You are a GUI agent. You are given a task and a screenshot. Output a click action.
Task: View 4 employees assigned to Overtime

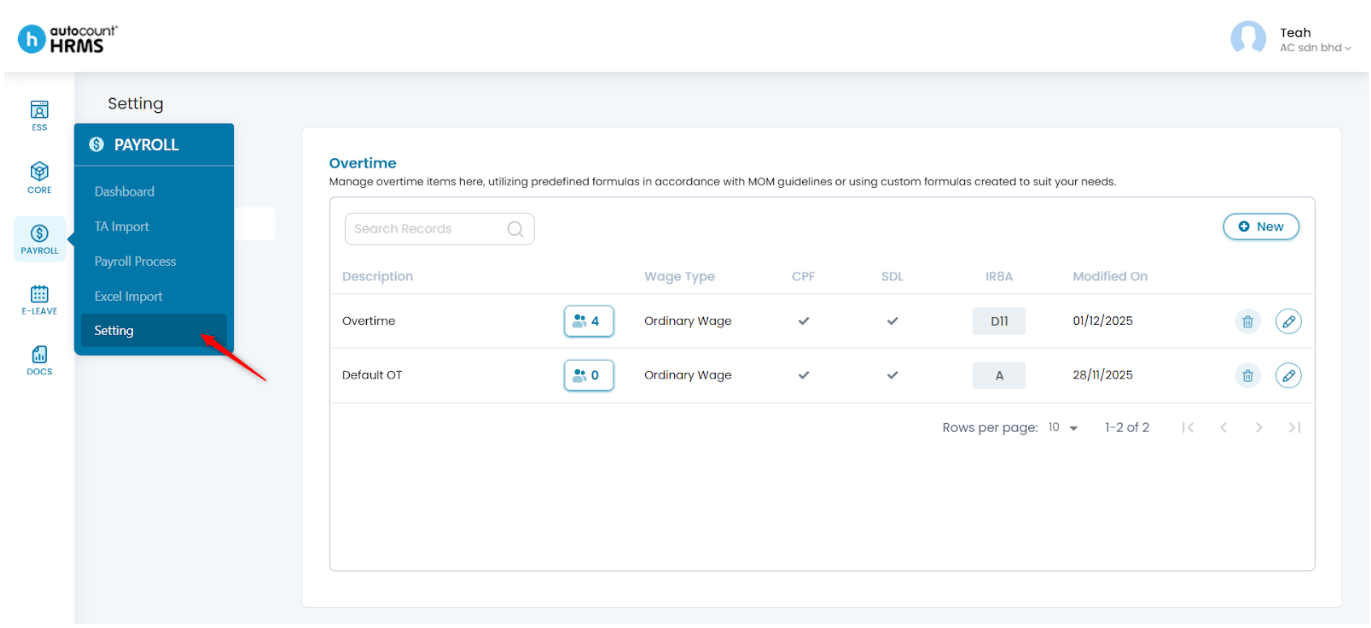click(589, 321)
